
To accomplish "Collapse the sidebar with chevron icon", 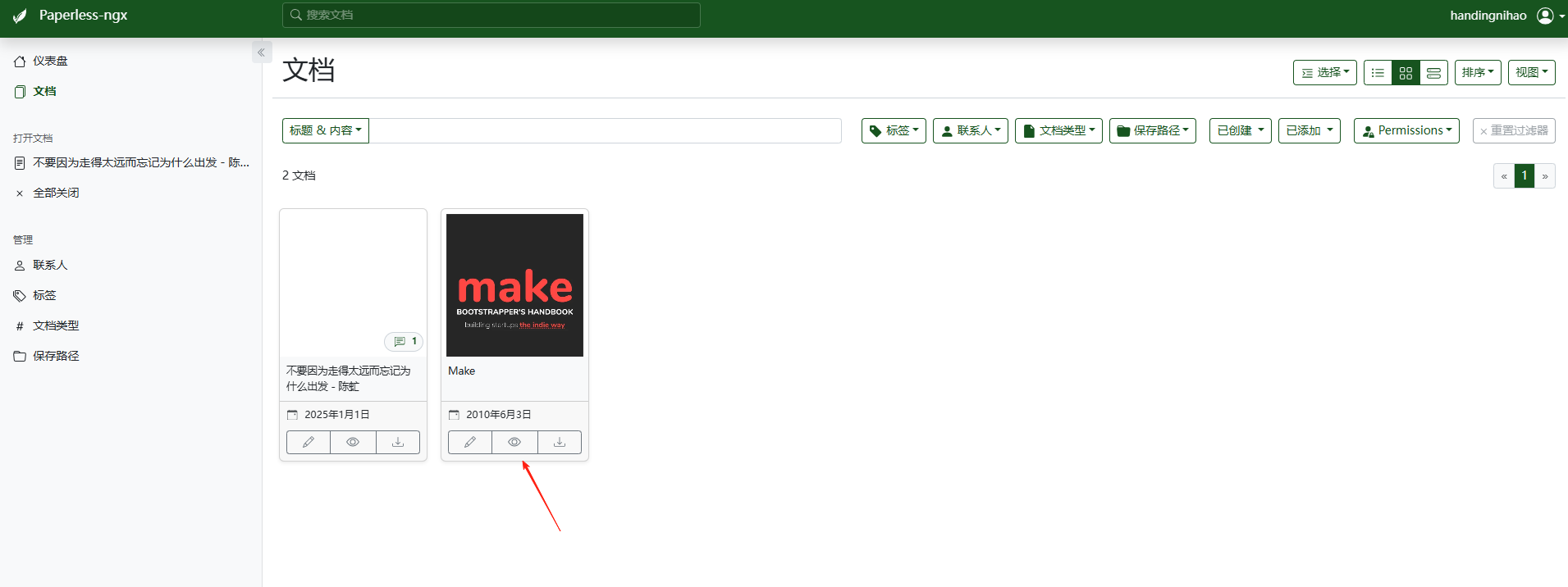I will [x=262, y=52].
